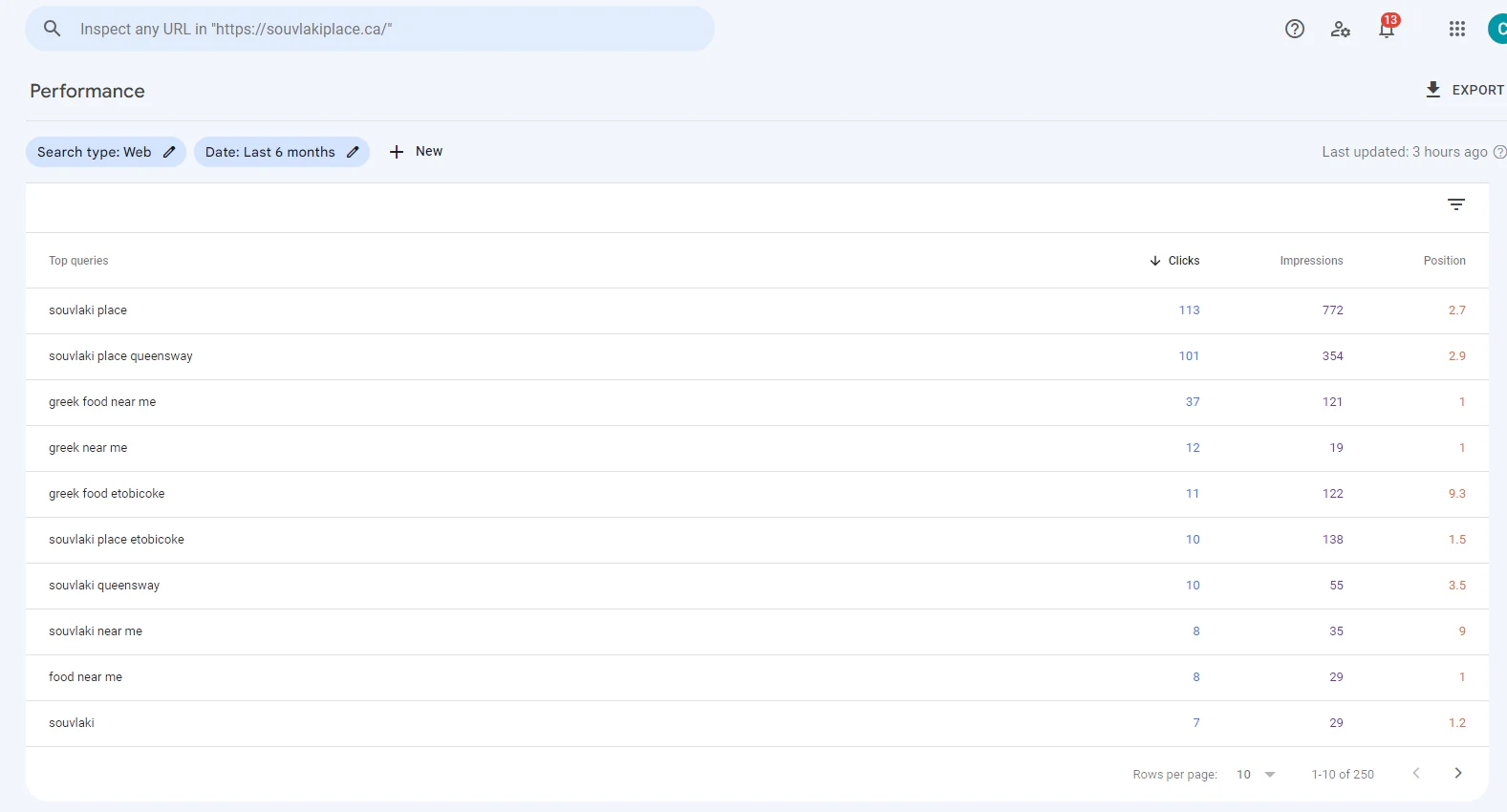Sort by the Position column
Viewport: 1507px width, 812px height.
point(1444,261)
